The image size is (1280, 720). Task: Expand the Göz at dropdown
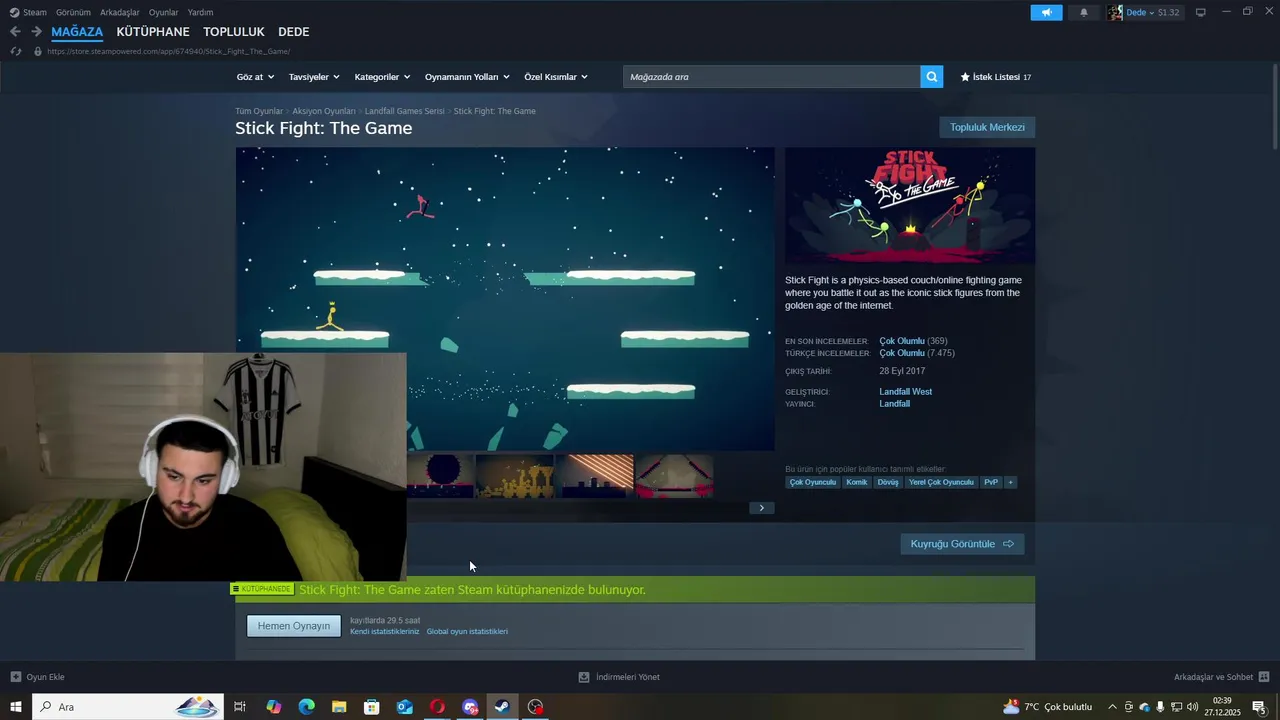pos(254,77)
